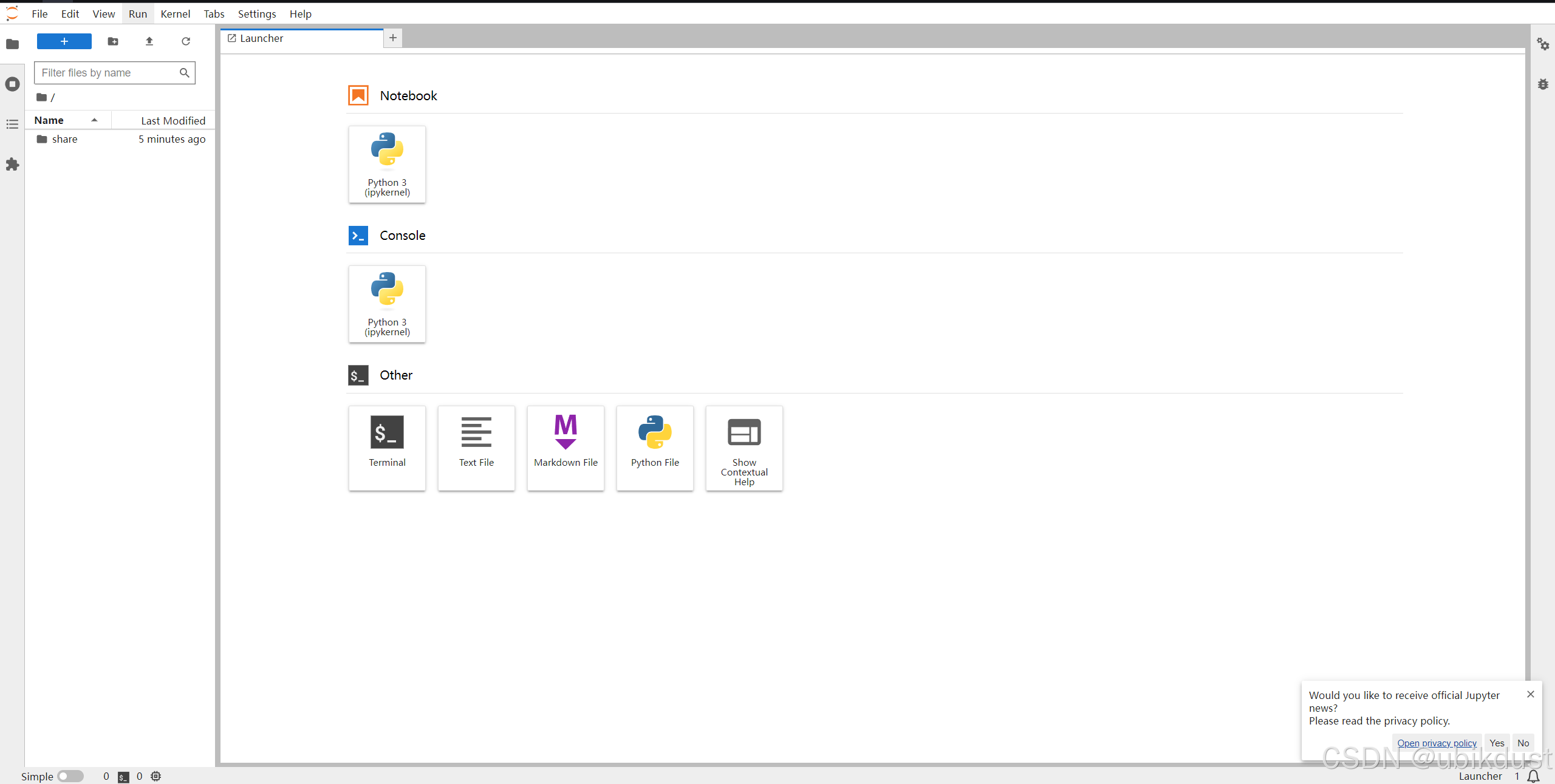Open the Python 3 console
The width and height of the screenshot is (1555, 784).
click(x=387, y=304)
